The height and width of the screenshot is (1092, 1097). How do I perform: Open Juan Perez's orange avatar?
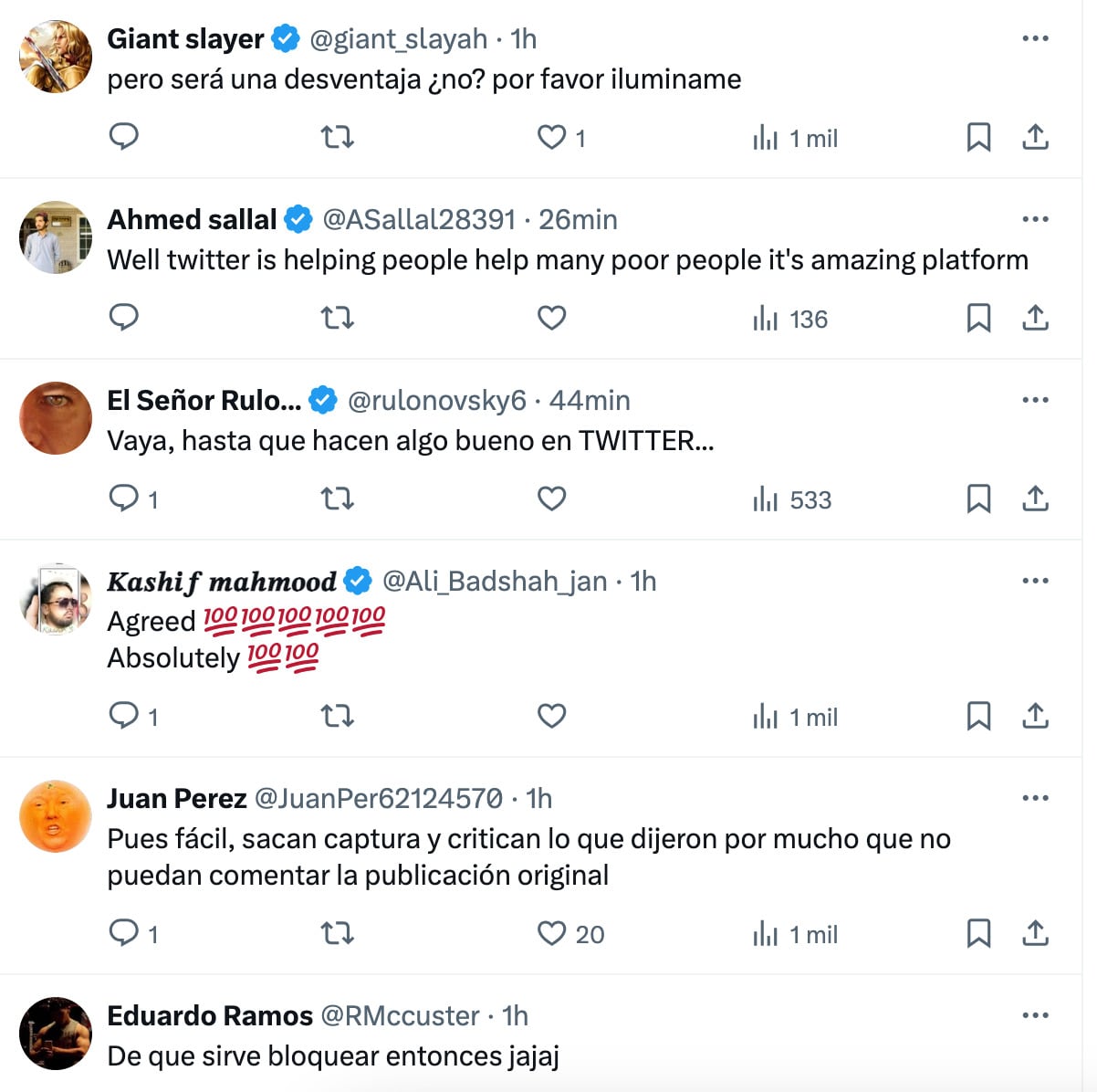(56, 816)
